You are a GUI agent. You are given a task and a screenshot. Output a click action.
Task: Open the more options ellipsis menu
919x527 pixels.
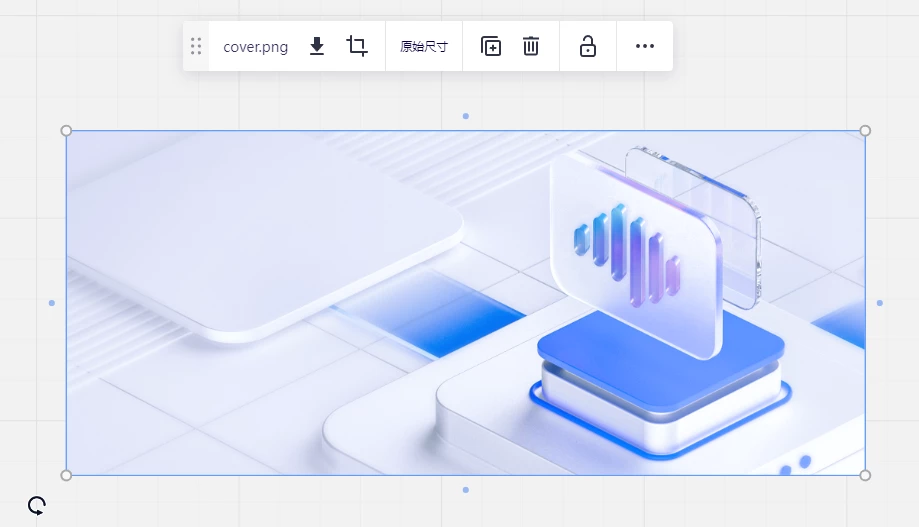(x=645, y=46)
